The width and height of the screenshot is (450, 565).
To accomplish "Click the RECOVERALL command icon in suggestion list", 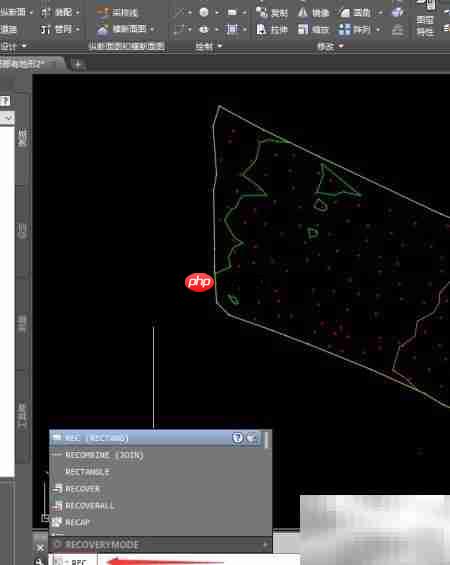I will pyautogui.click(x=57, y=506).
